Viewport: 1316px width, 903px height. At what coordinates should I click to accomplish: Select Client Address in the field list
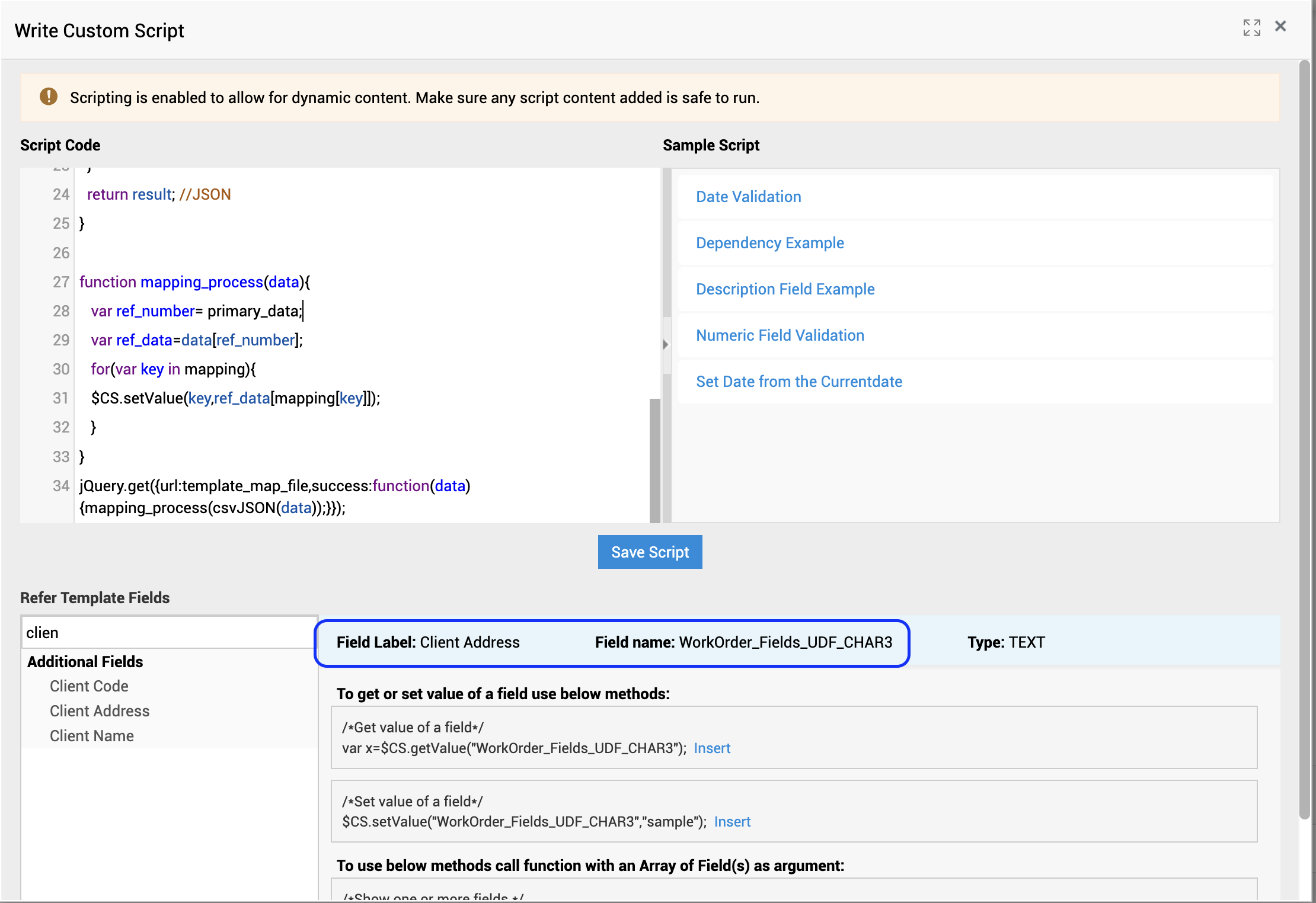[x=100, y=711]
